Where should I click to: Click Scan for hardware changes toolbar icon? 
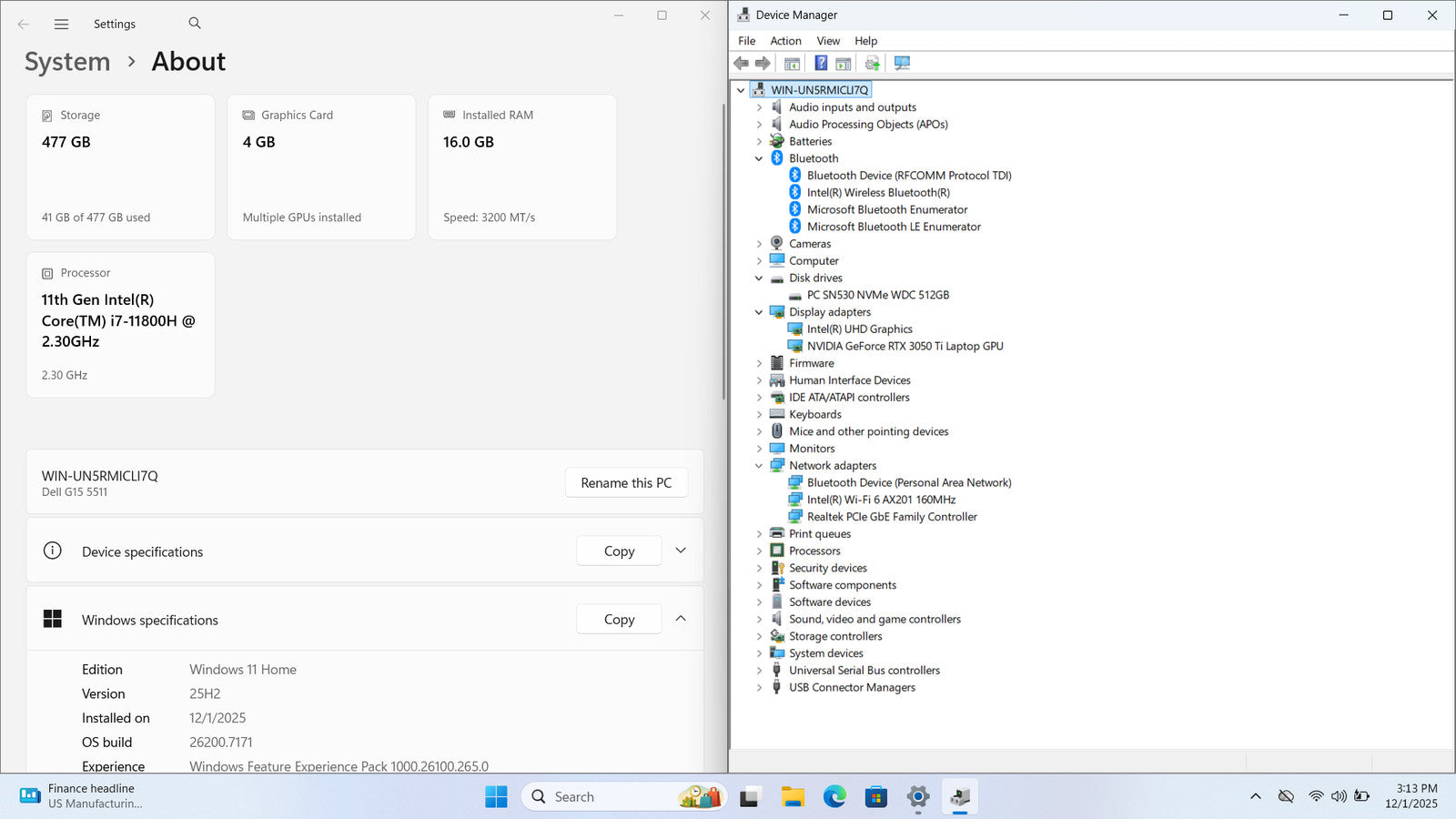pyautogui.click(x=902, y=63)
